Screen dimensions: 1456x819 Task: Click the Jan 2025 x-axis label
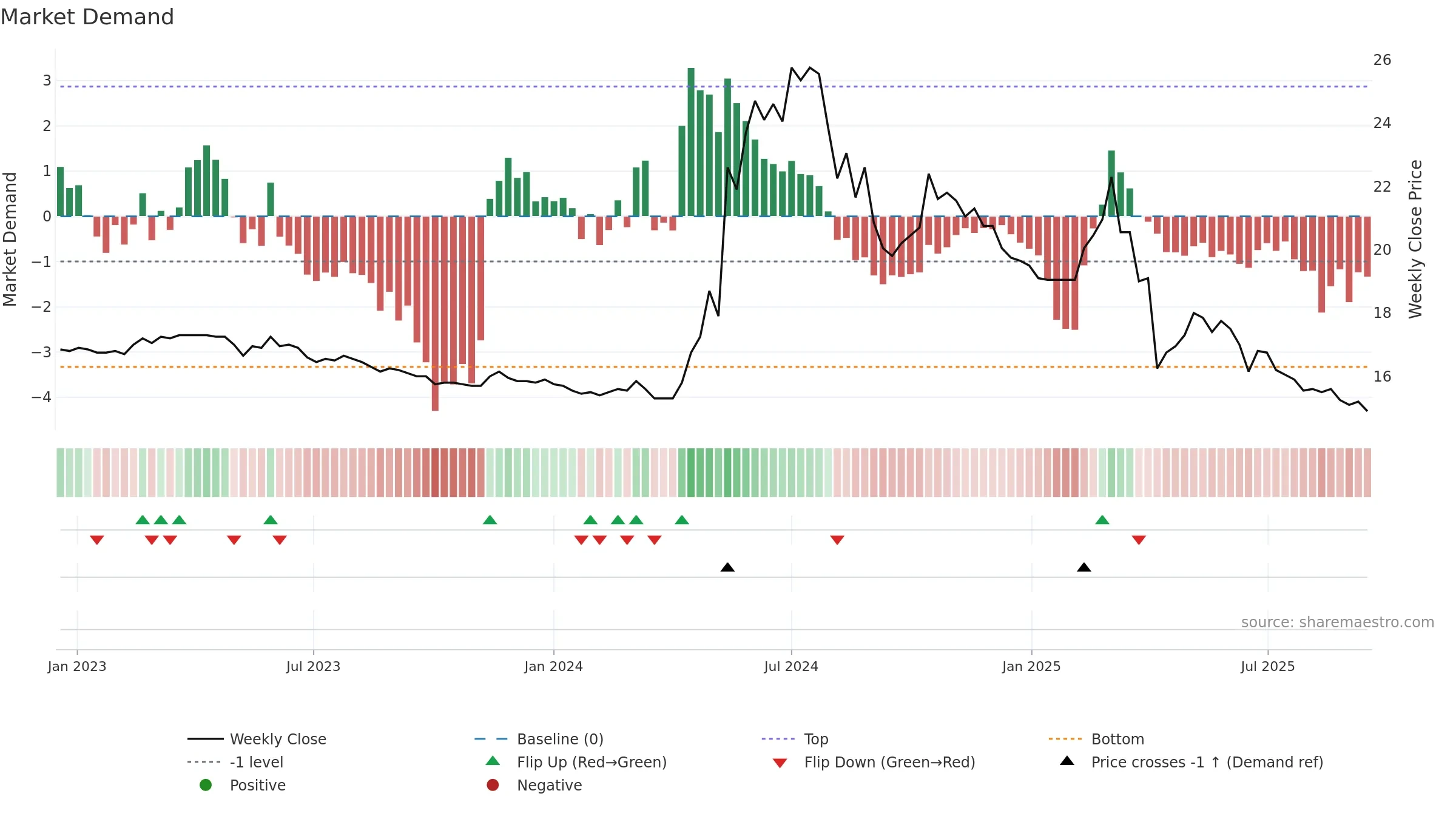(1031, 666)
